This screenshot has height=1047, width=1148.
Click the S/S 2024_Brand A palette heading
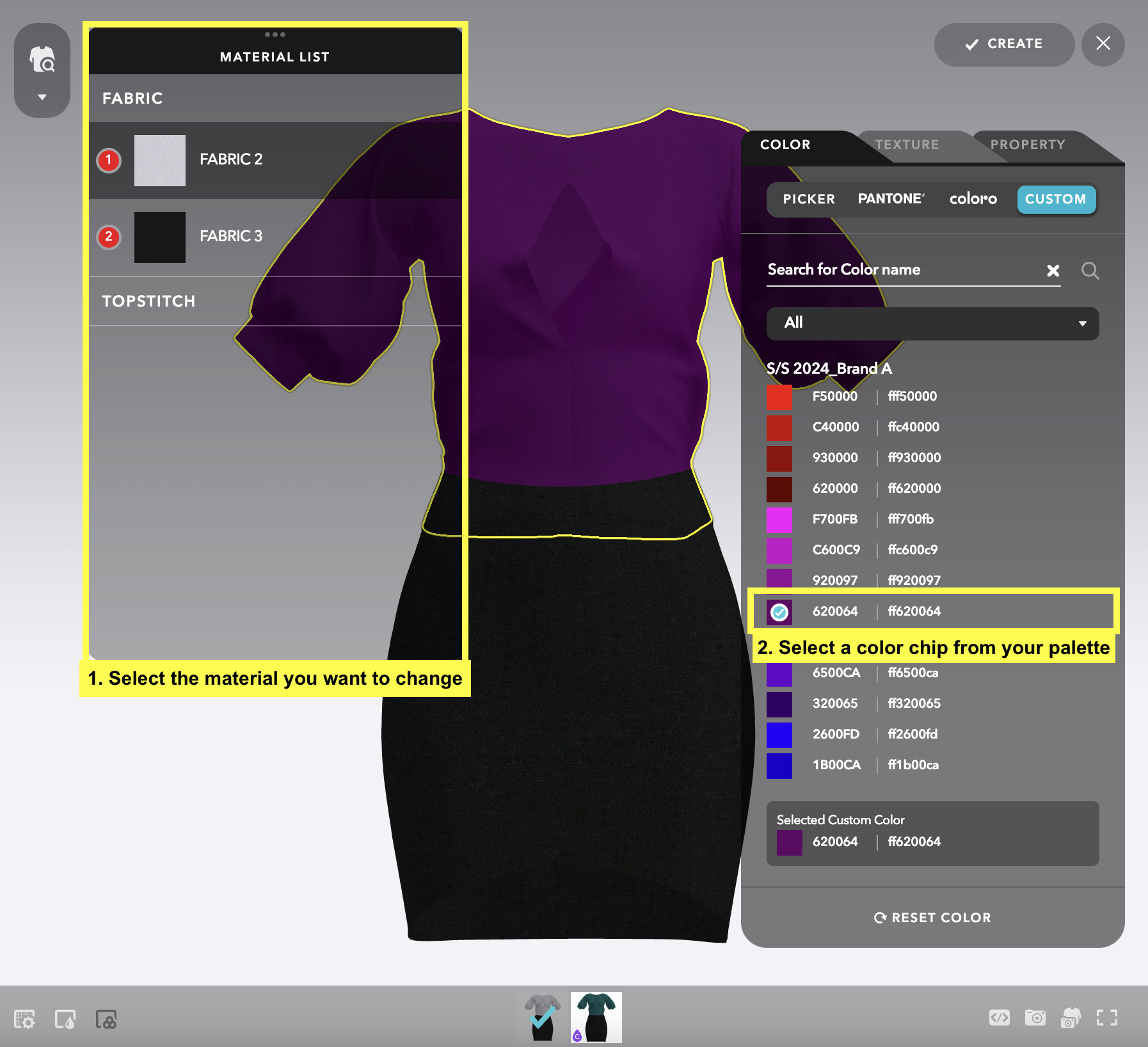tap(829, 369)
